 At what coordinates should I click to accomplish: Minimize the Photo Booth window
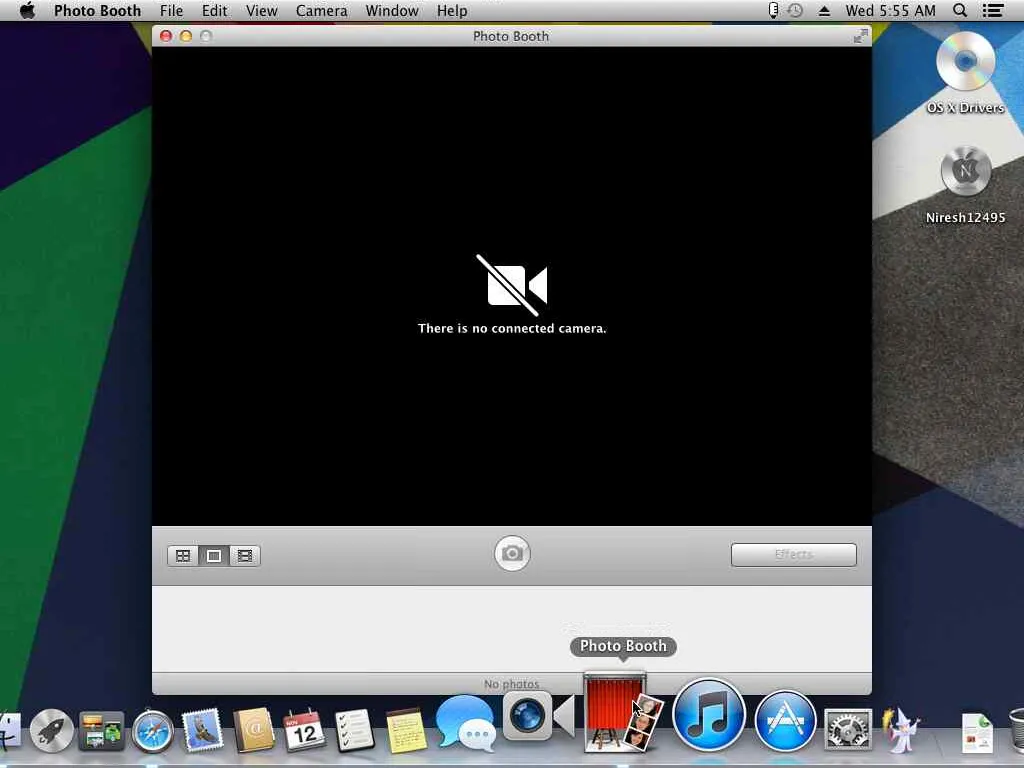(x=186, y=36)
